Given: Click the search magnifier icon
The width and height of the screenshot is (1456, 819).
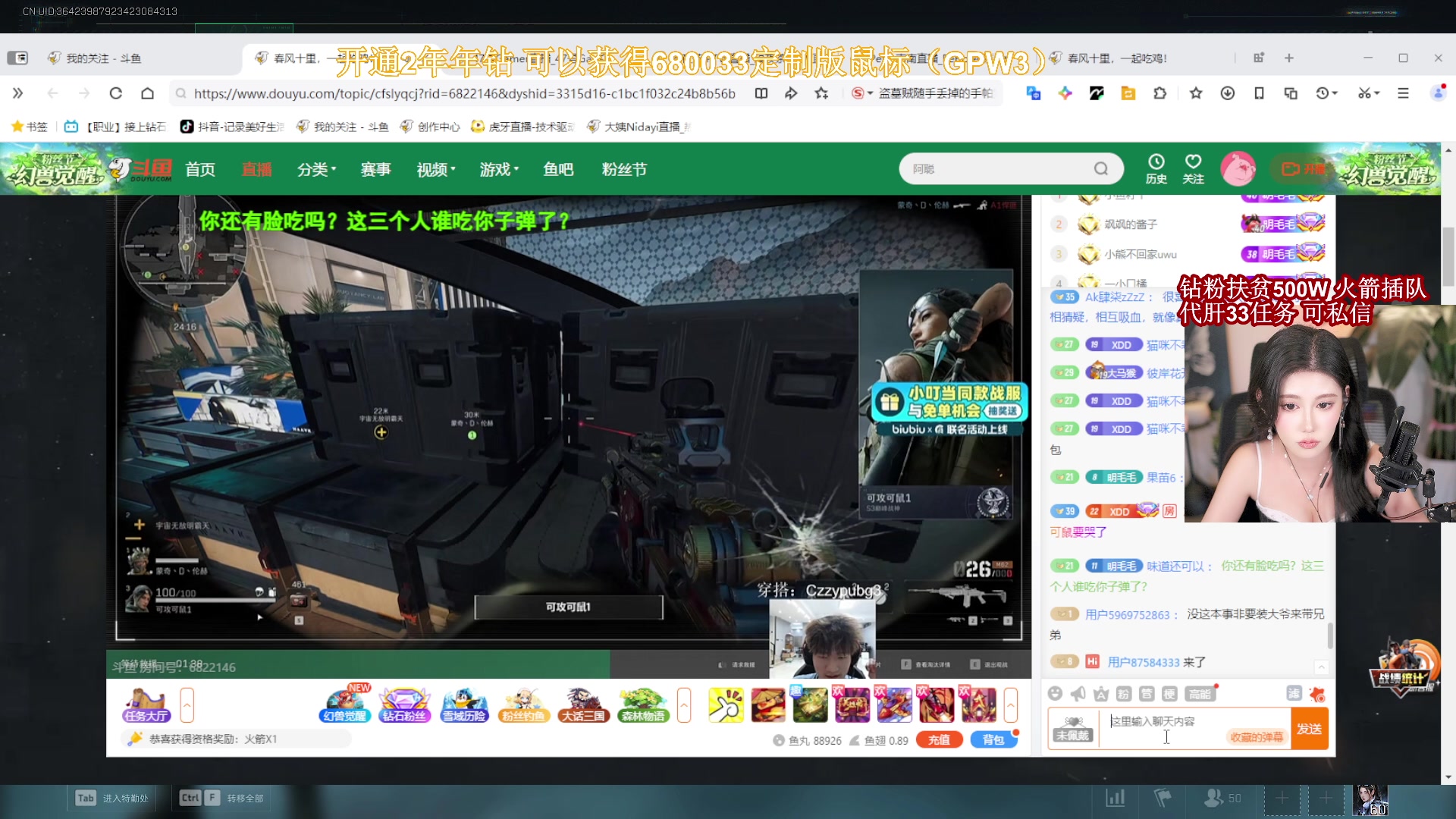Looking at the screenshot, I should pos(1101,168).
